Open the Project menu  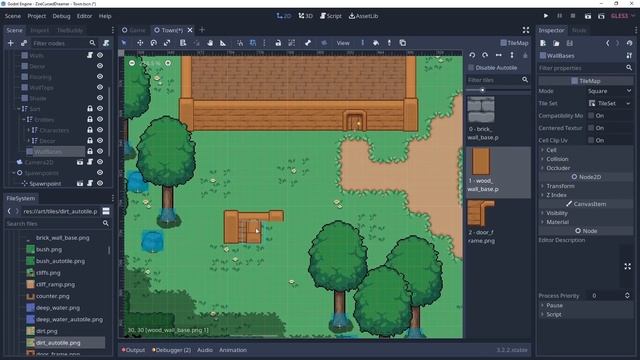pyautogui.click(x=37, y=16)
